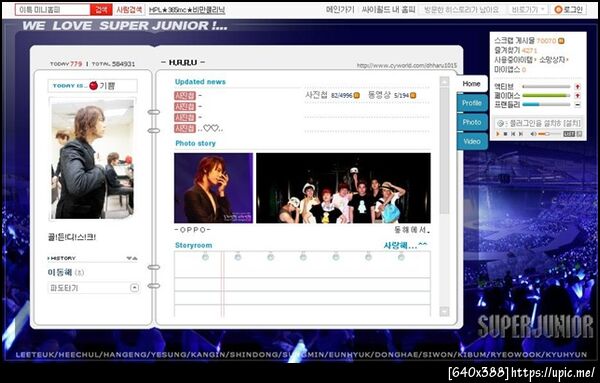600x383 pixels.
Task: Switch to the Home tab
Action: (x=471, y=83)
